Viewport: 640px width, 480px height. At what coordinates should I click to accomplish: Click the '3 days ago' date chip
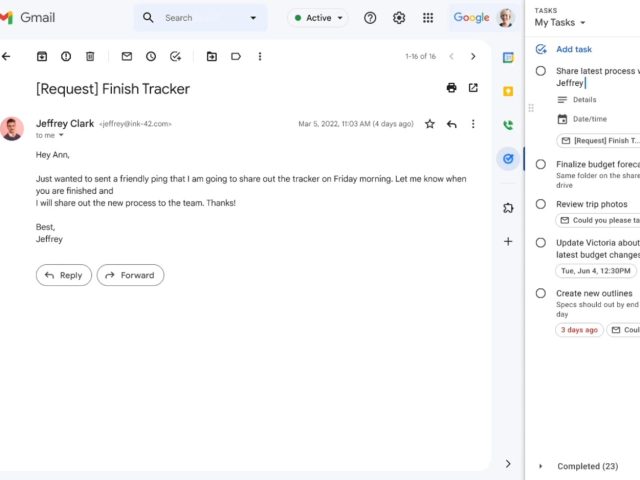[x=579, y=330]
